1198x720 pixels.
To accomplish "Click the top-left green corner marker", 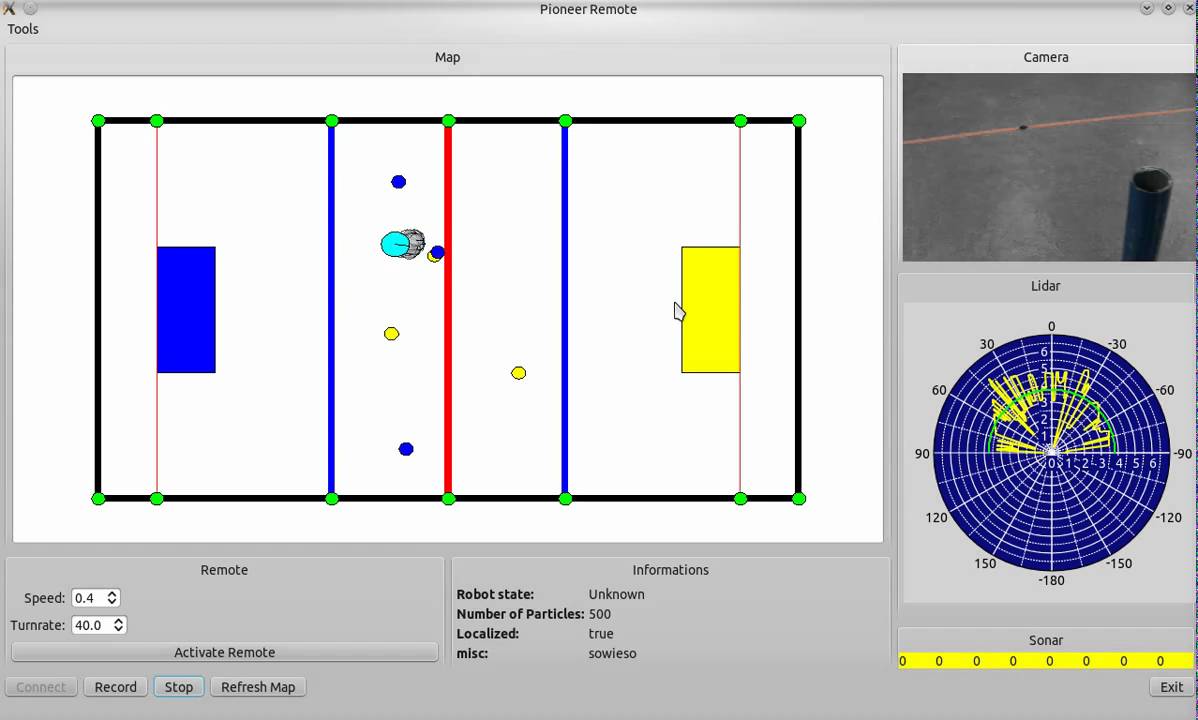I will pyautogui.click(x=98, y=121).
